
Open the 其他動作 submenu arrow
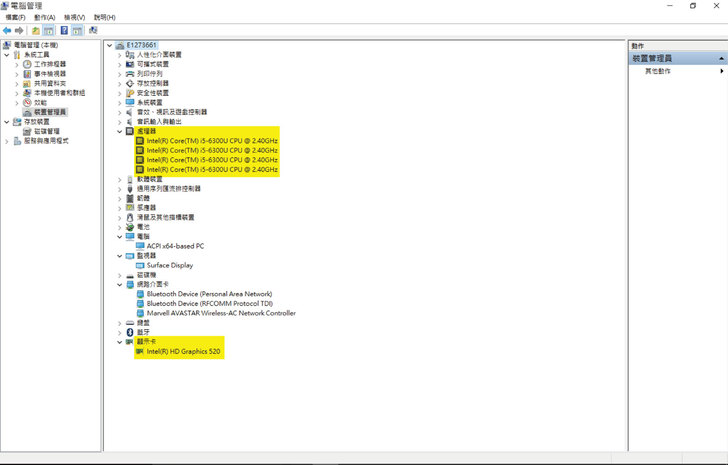722,71
